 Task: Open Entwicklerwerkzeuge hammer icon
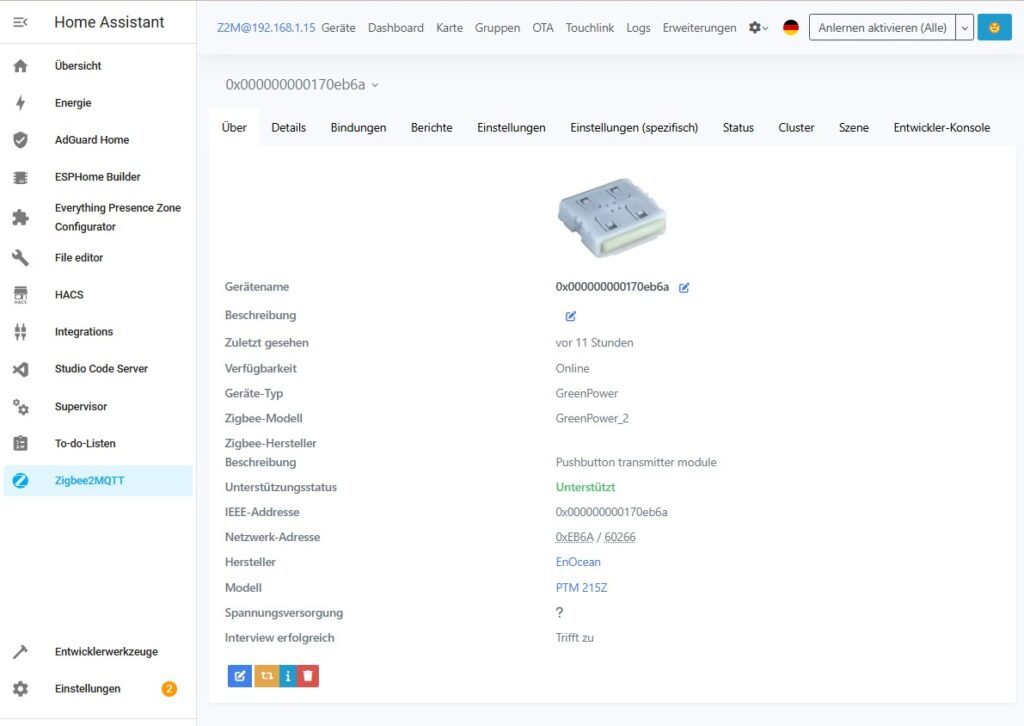click(x=20, y=652)
